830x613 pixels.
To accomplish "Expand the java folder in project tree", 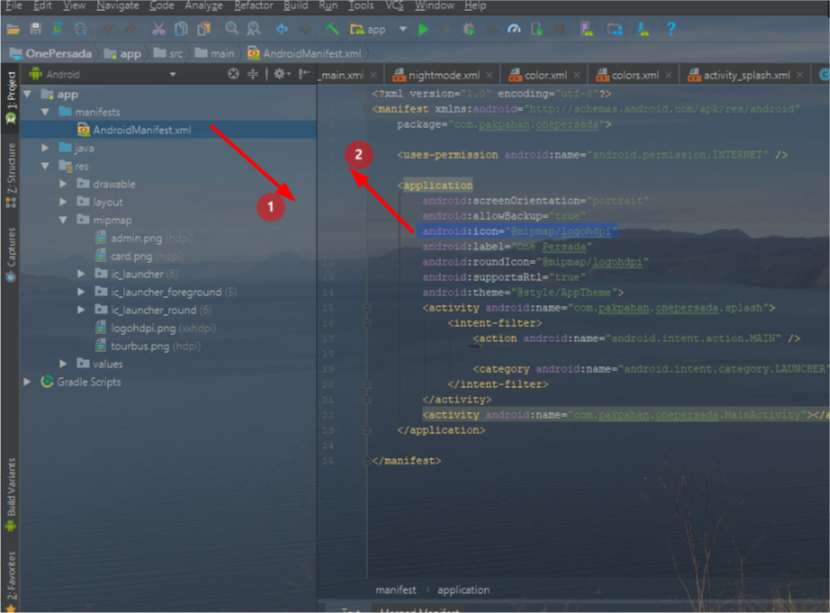I will [x=44, y=147].
